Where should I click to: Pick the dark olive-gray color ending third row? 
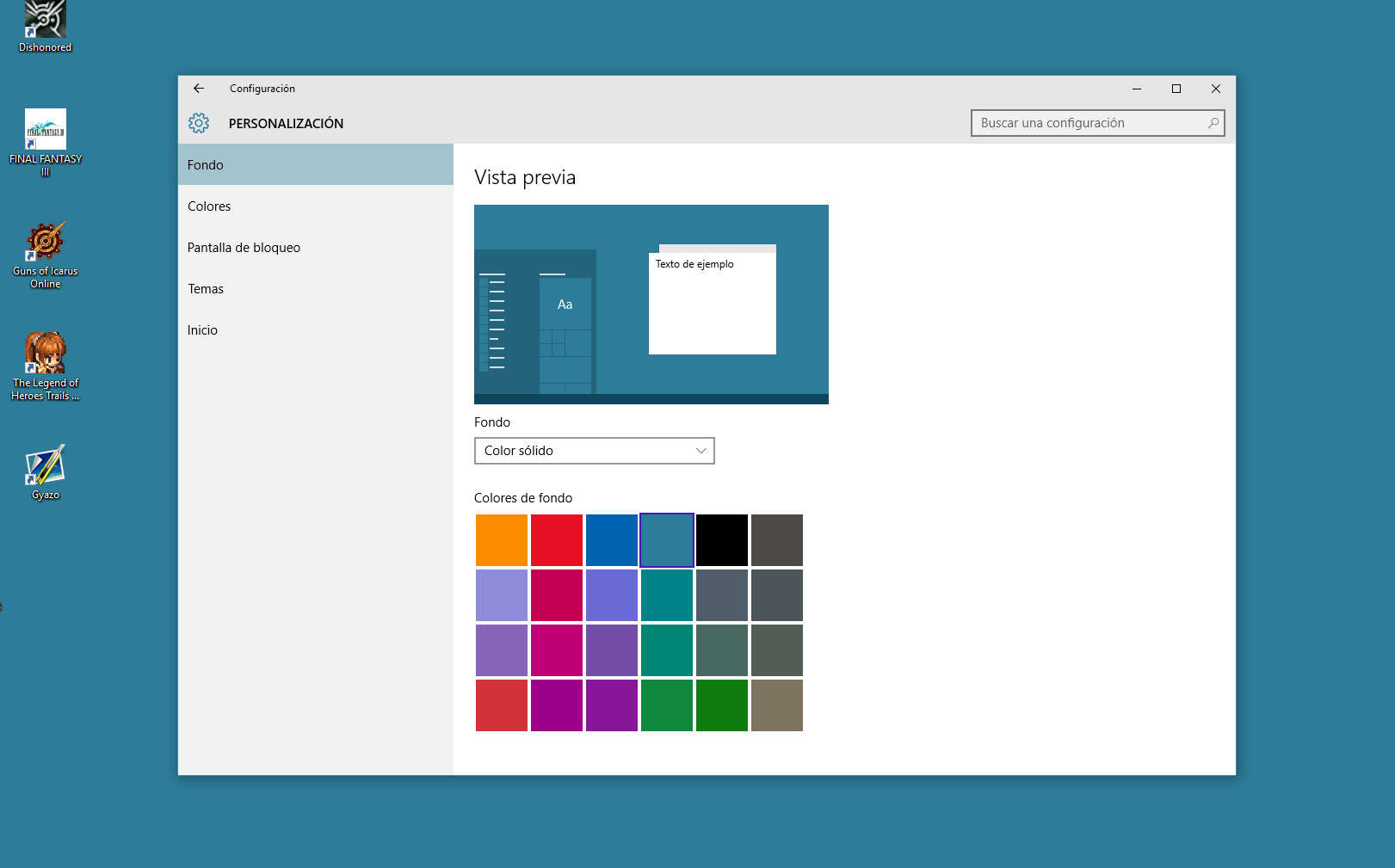click(777, 650)
